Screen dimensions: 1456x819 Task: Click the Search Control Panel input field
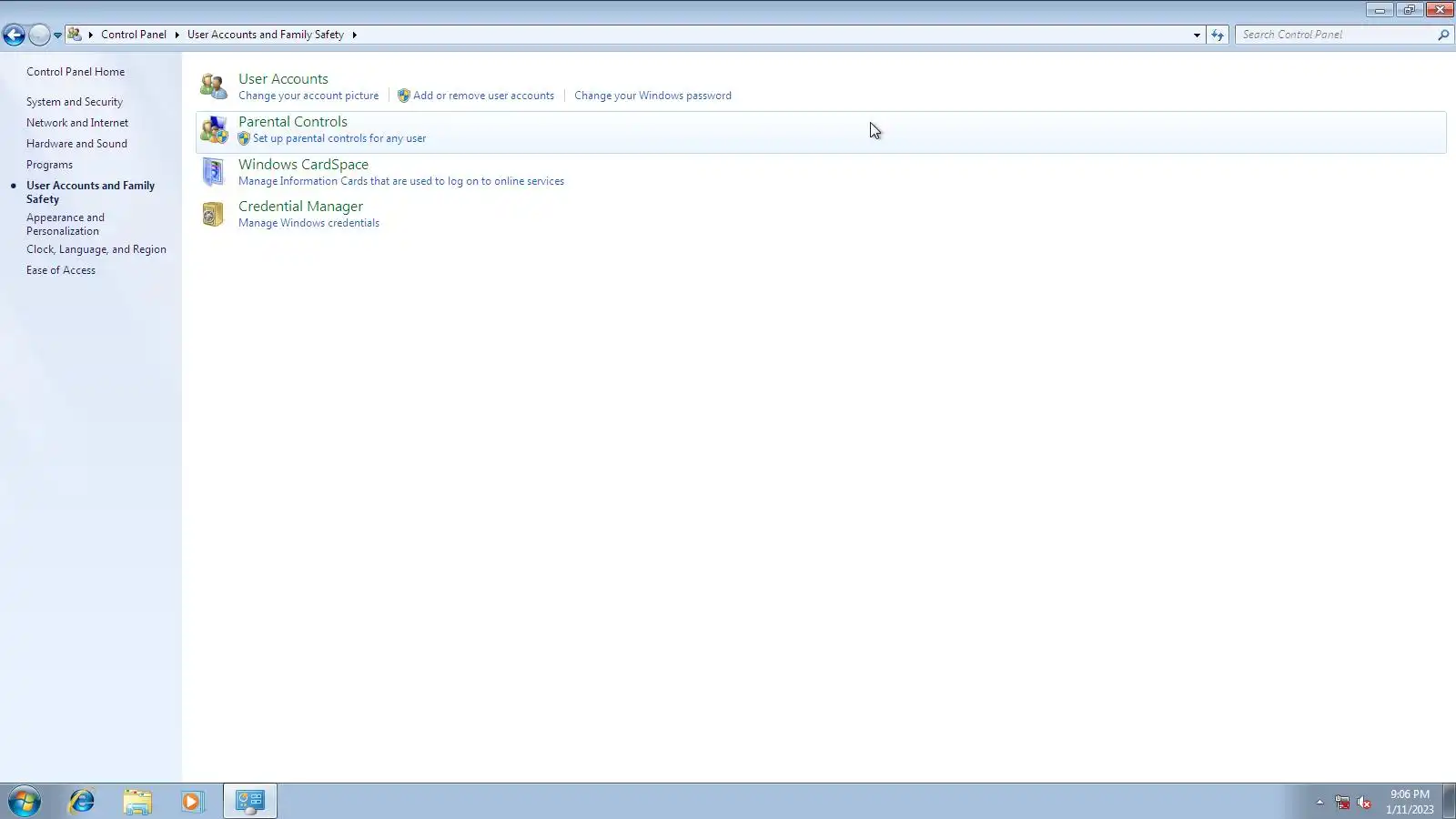1336,35
